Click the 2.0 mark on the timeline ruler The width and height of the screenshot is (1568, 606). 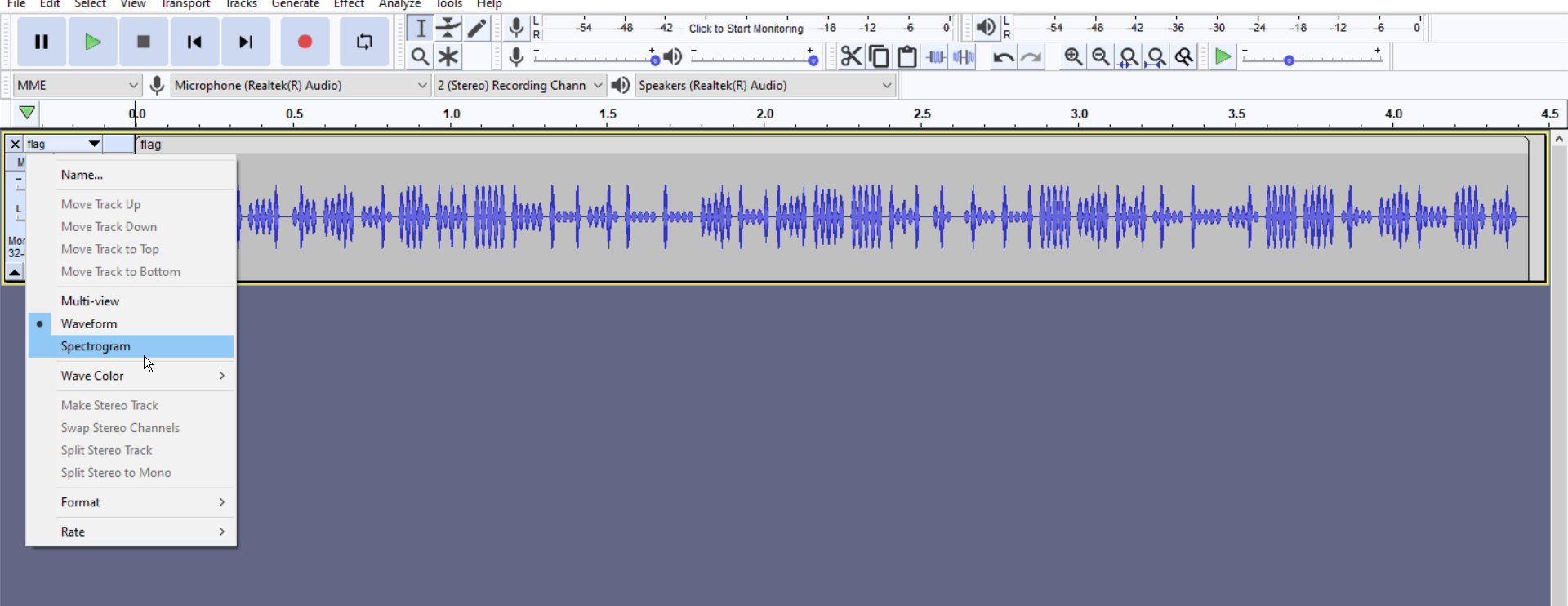765,114
